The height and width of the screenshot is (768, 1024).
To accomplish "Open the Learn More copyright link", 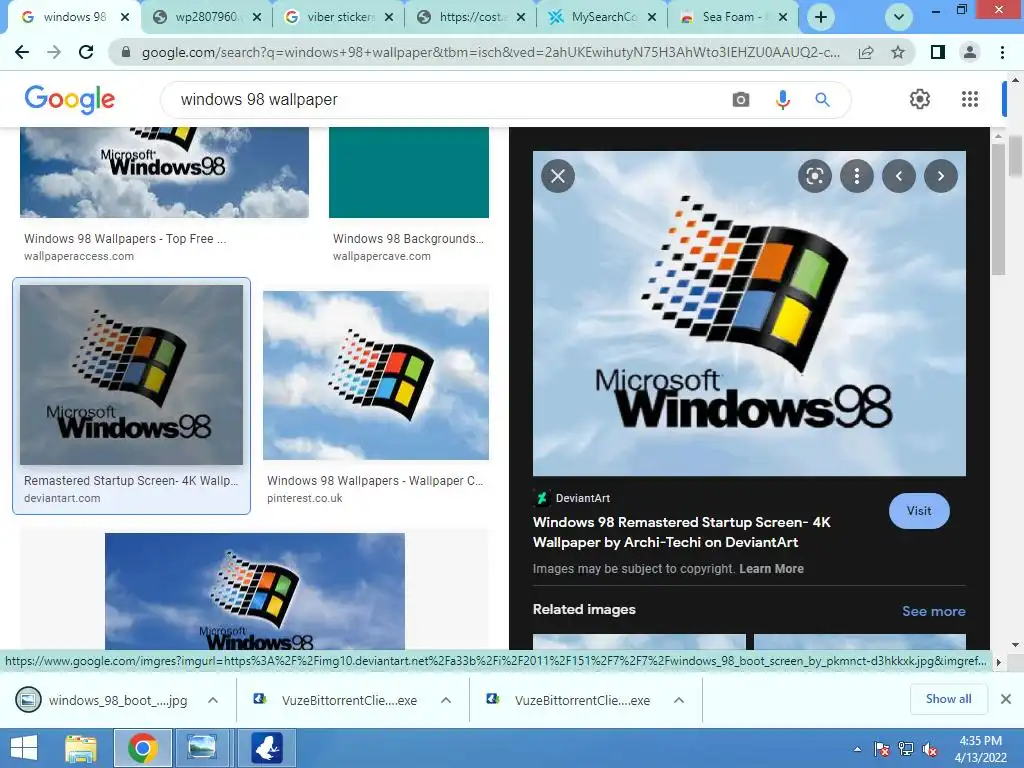I will [771, 569].
